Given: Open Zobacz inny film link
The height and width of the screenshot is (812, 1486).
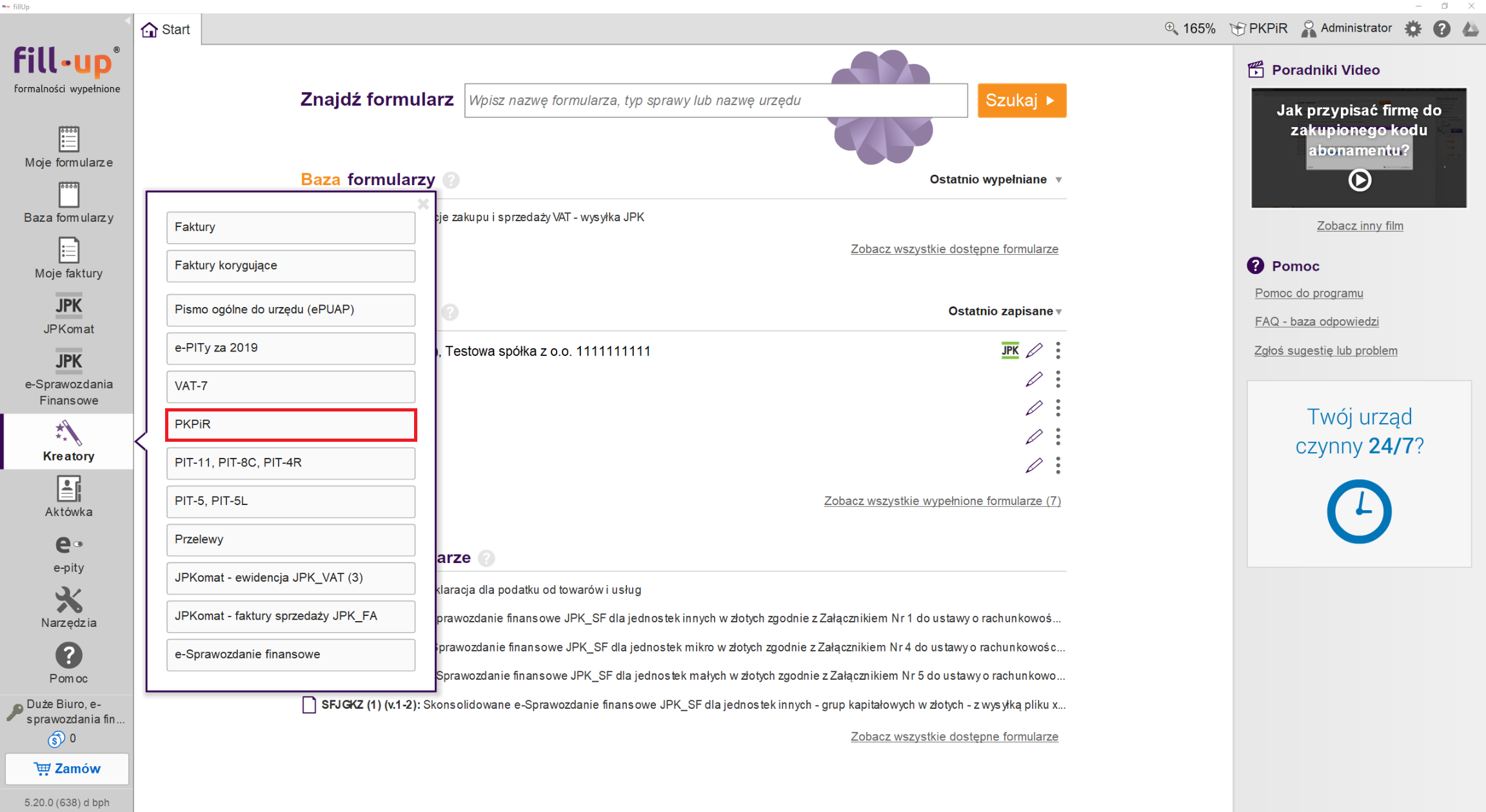Looking at the screenshot, I should coord(1360,226).
